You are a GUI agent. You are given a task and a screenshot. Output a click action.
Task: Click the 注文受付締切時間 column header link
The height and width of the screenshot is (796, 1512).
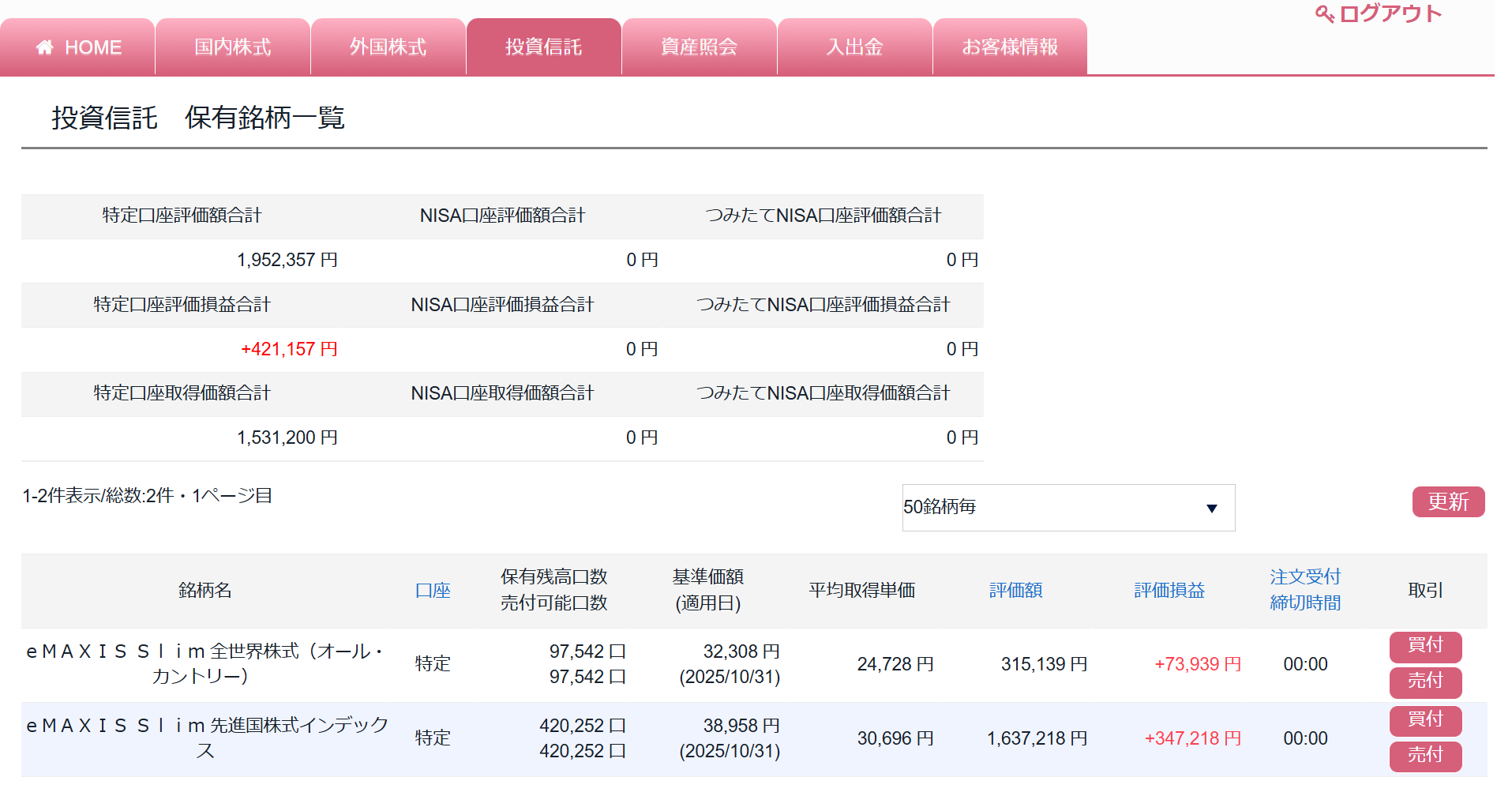click(x=1305, y=590)
